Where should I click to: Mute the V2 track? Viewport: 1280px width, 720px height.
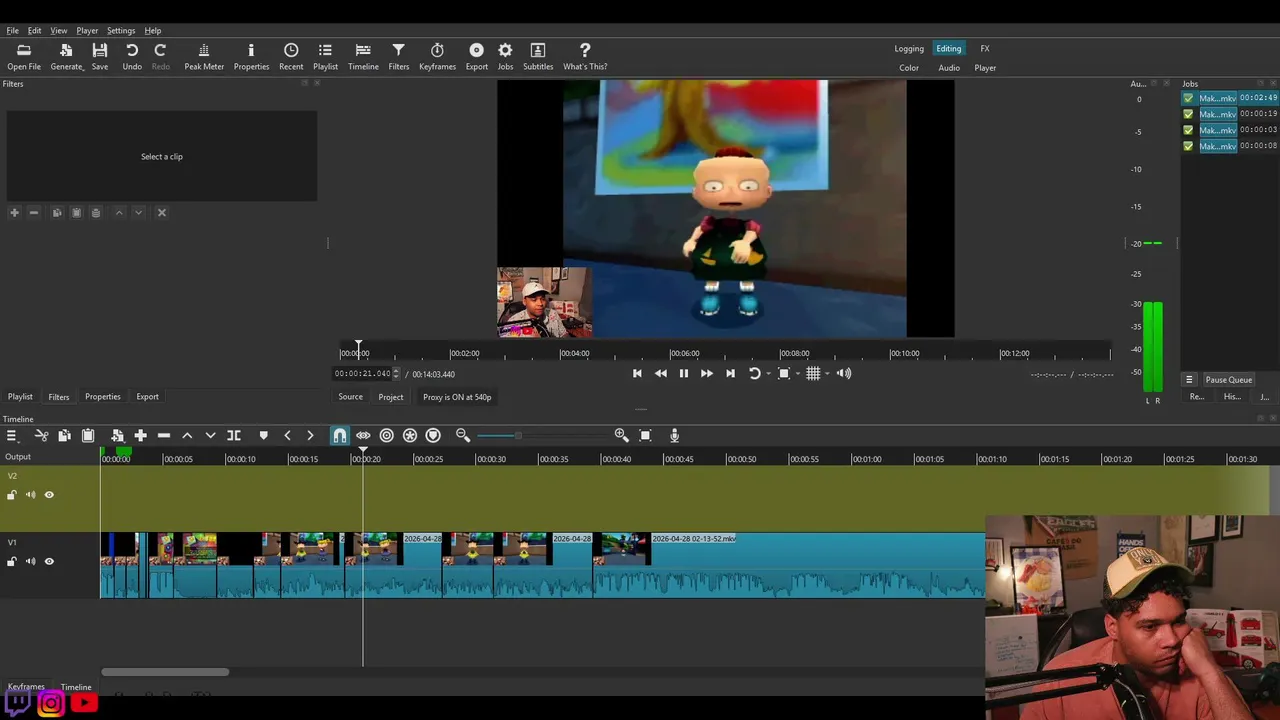coord(30,494)
